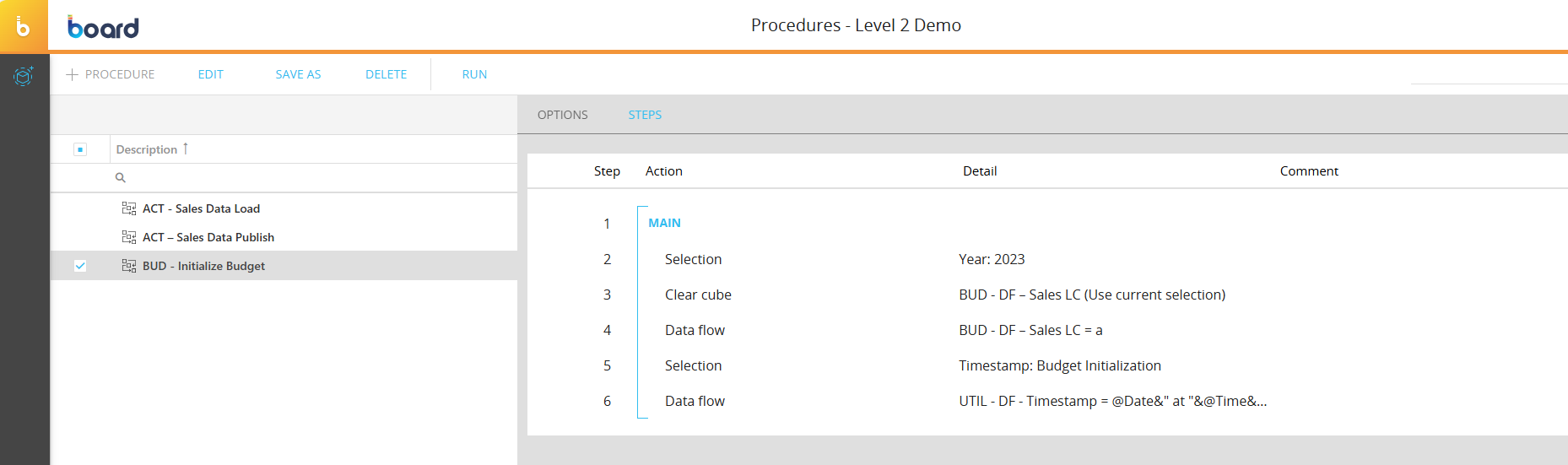Click the procedure search input field
The height and width of the screenshot is (465, 1568).
pos(312,178)
